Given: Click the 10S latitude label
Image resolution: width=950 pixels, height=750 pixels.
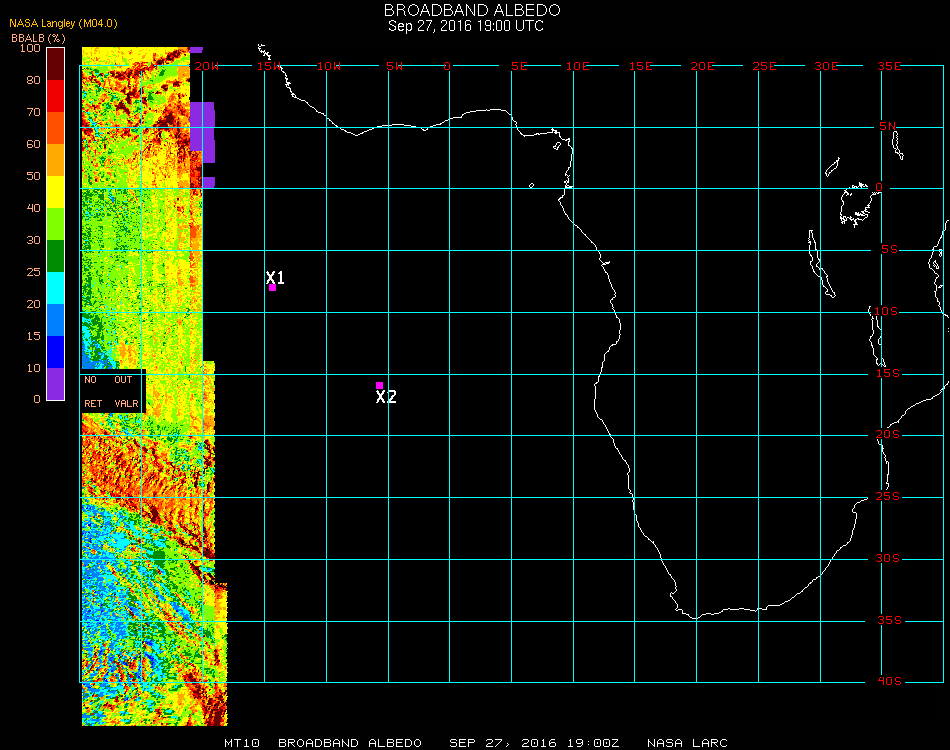Looking at the screenshot, I should pyautogui.click(x=886, y=311).
